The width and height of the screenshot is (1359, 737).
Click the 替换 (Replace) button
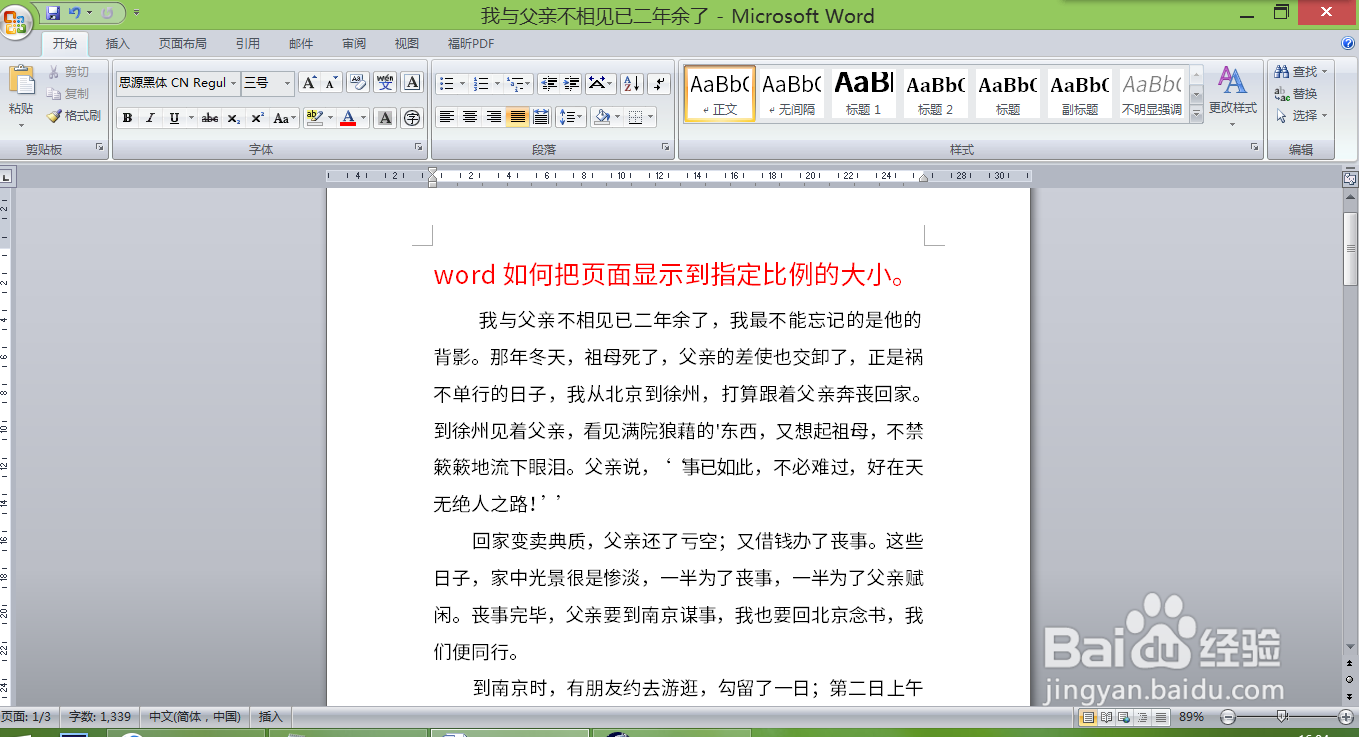pyautogui.click(x=1300, y=93)
